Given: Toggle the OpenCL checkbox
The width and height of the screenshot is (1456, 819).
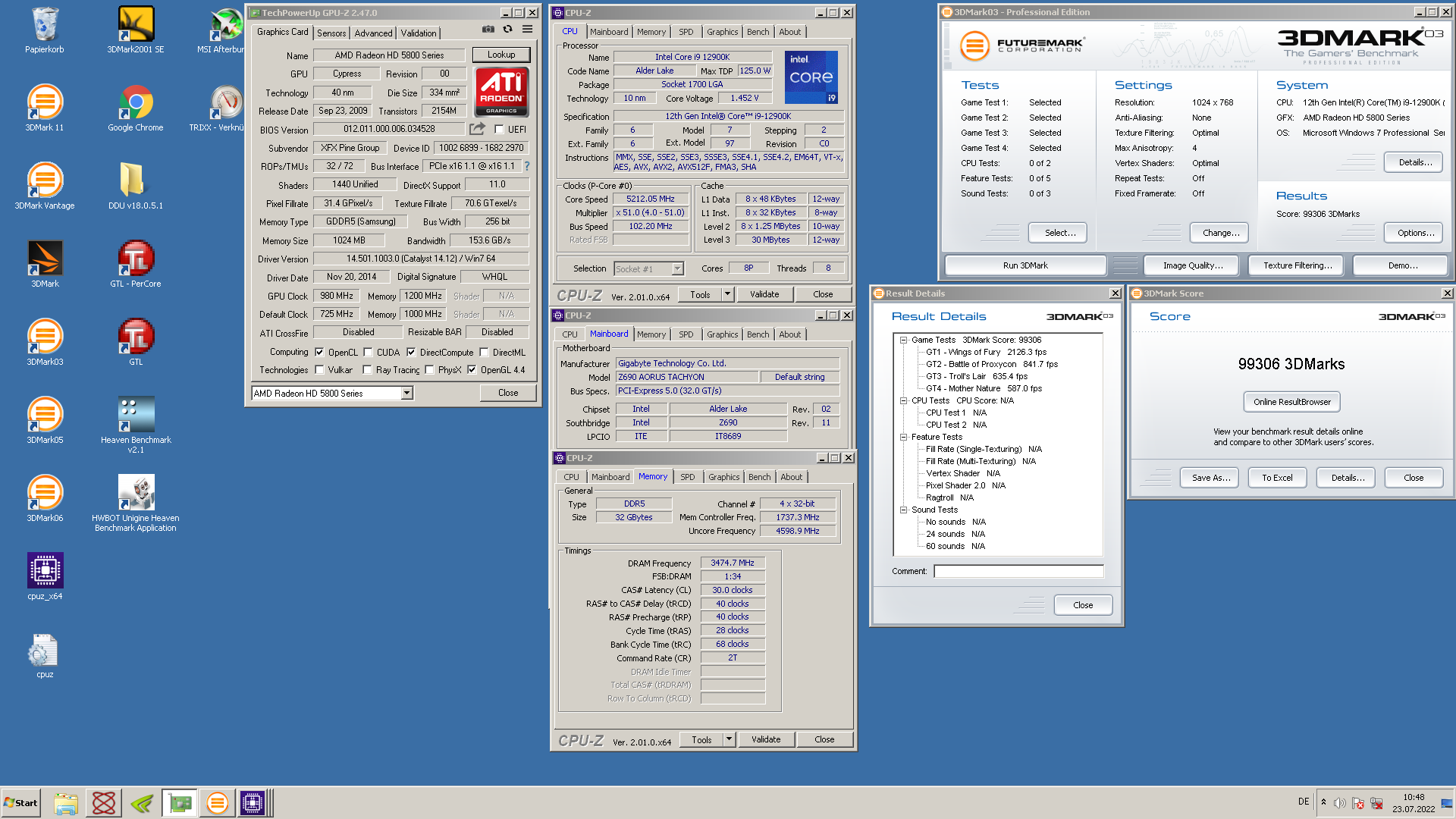Looking at the screenshot, I should (319, 352).
